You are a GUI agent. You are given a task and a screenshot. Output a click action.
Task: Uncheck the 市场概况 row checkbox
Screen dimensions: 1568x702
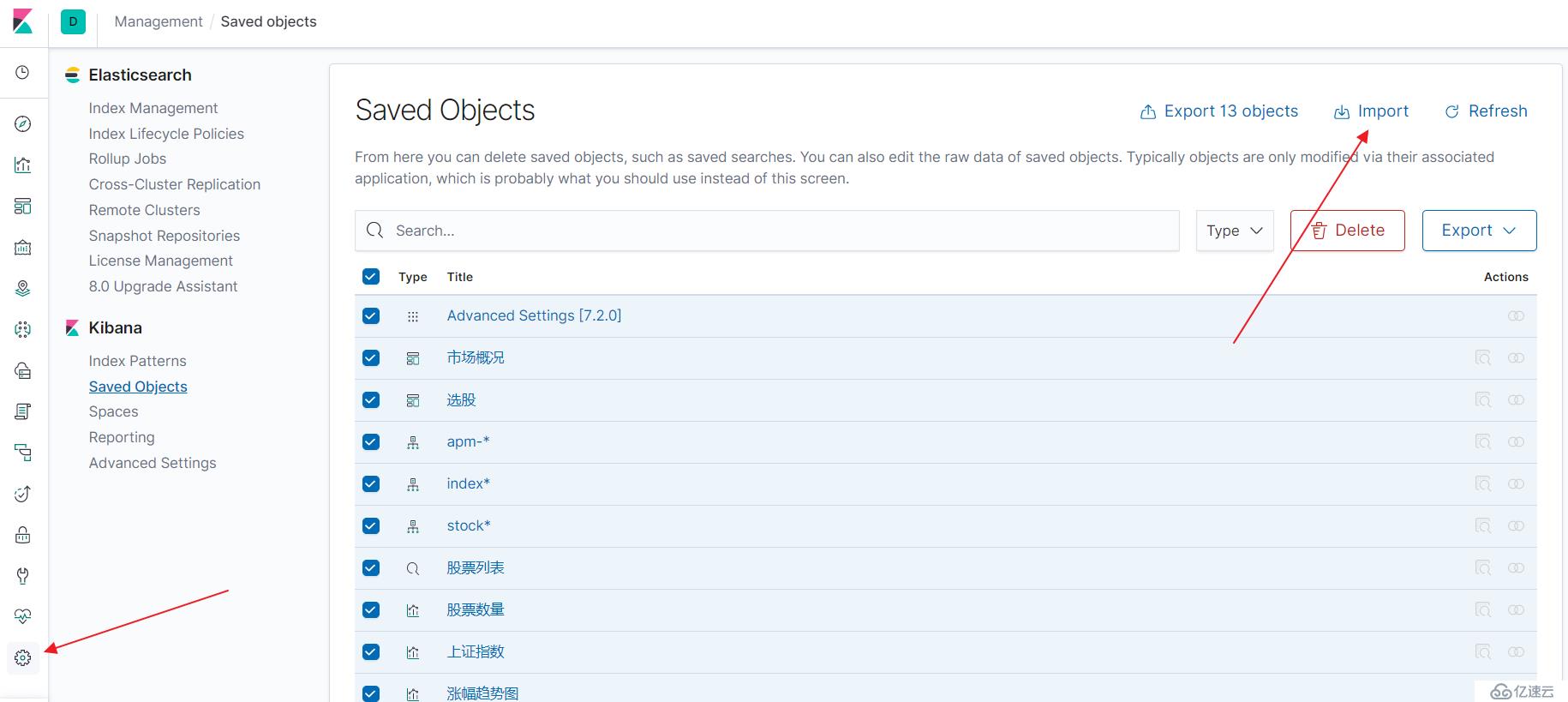pos(371,357)
